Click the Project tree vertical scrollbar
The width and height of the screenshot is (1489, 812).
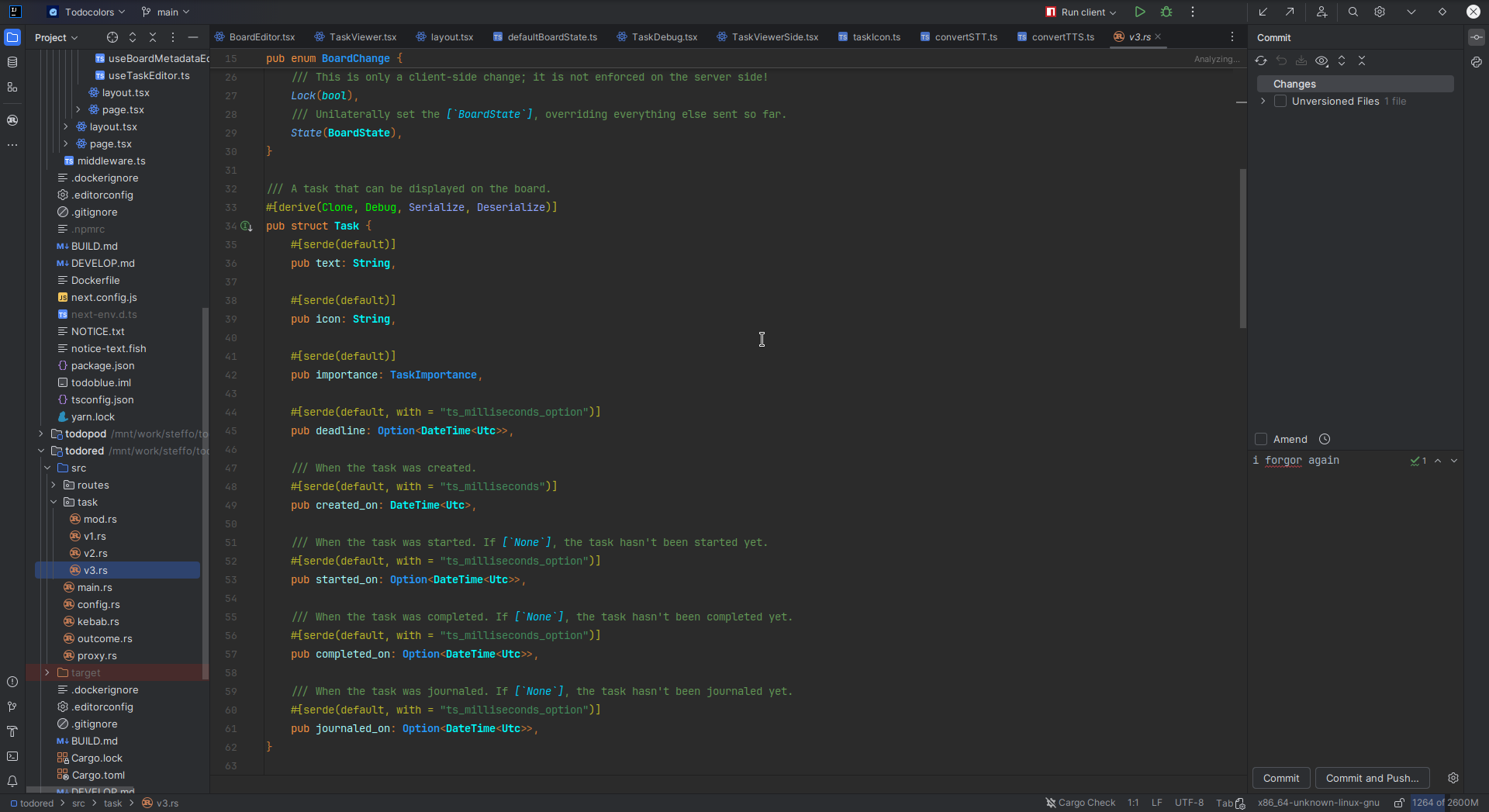tap(206, 493)
